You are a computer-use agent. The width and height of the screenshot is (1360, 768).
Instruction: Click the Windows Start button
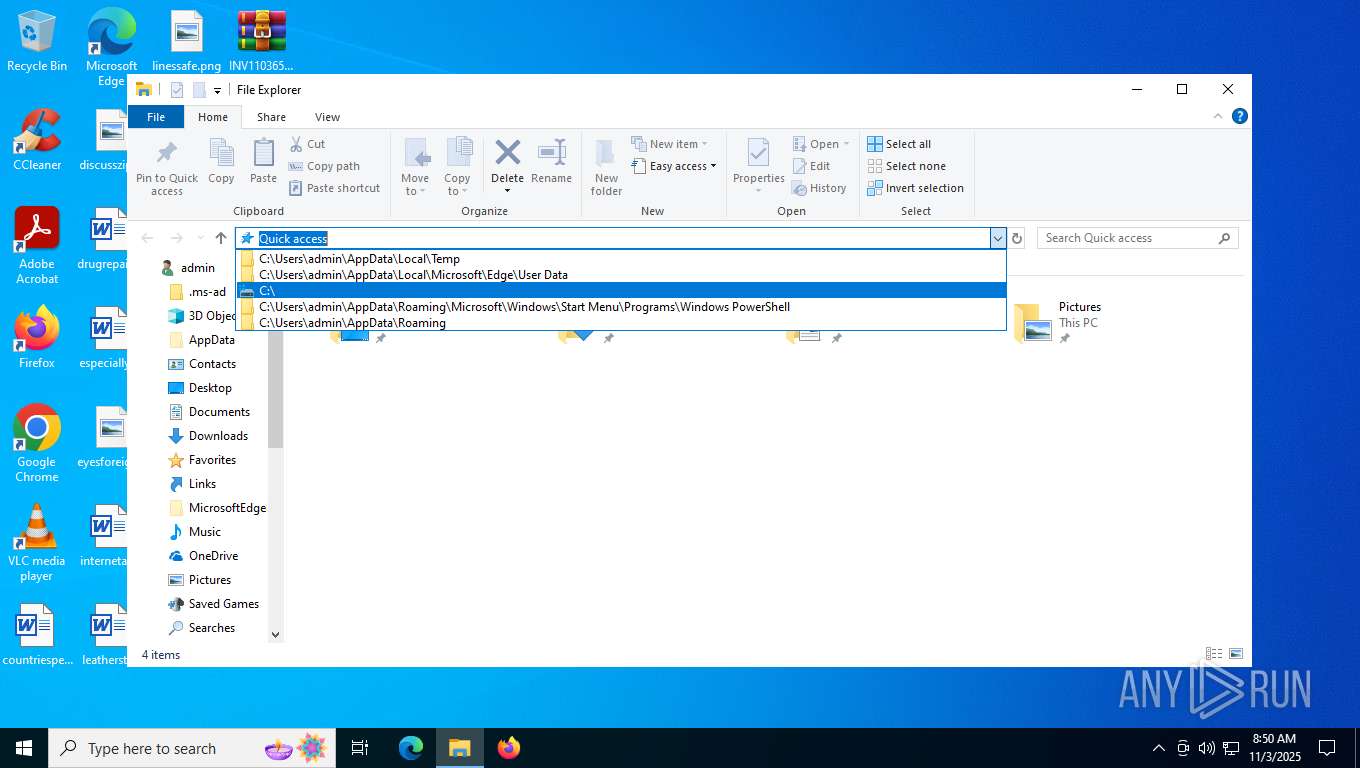click(x=23, y=748)
